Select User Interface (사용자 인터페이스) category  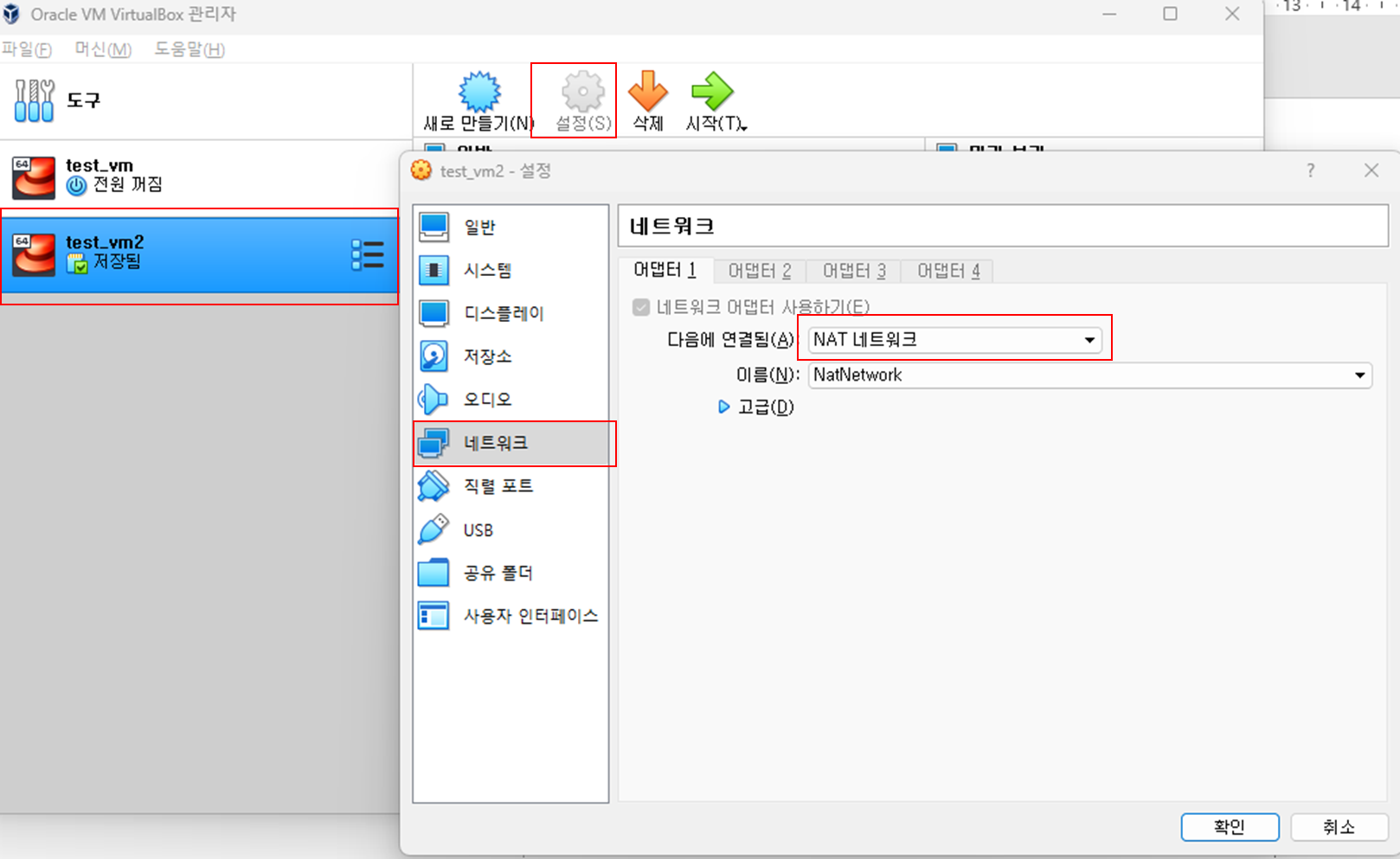pyautogui.click(x=511, y=616)
